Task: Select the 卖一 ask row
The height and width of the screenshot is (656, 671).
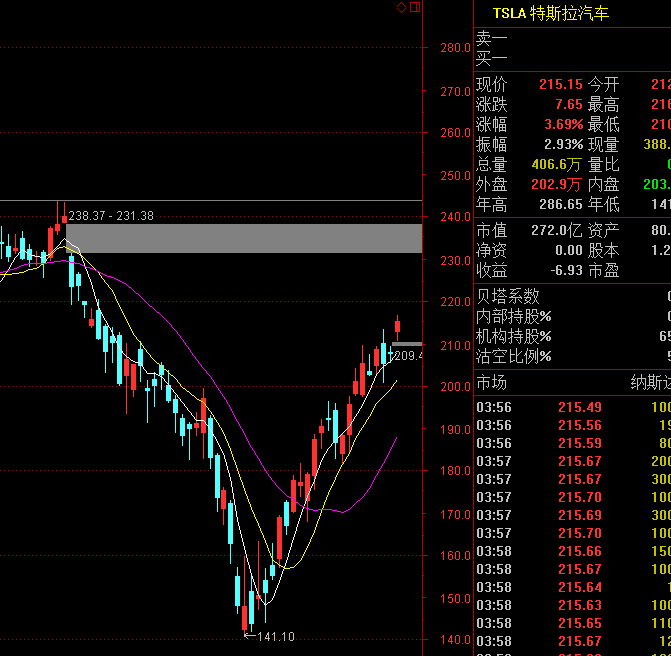Action: tap(491, 38)
